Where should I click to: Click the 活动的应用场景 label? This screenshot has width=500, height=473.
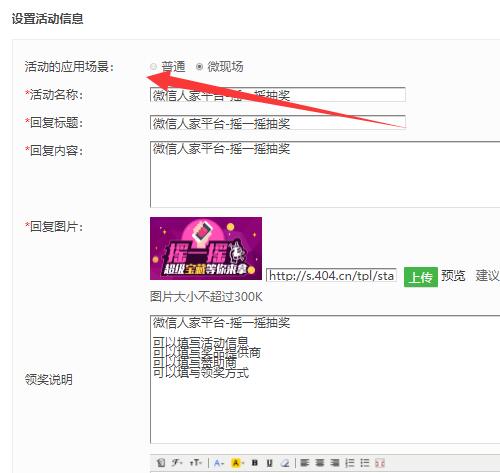pos(69,67)
